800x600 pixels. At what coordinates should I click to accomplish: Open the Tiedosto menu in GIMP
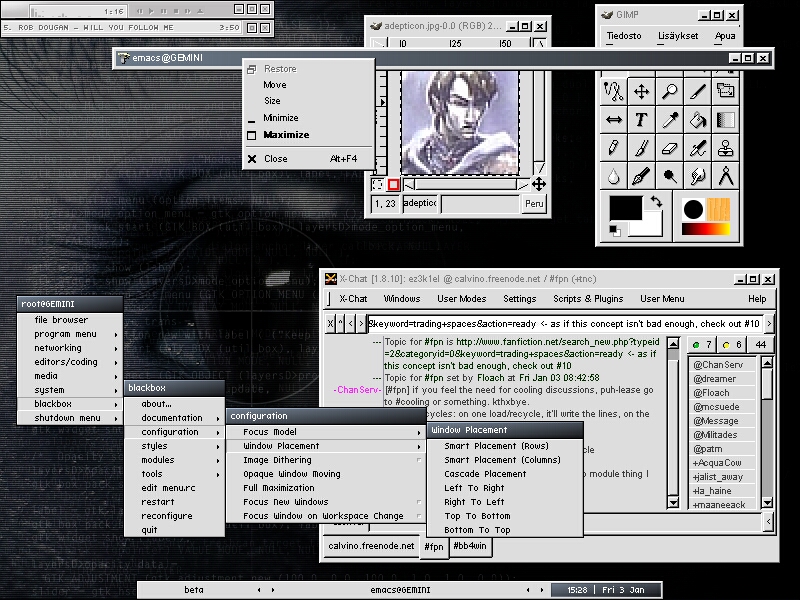click(623, 36)
